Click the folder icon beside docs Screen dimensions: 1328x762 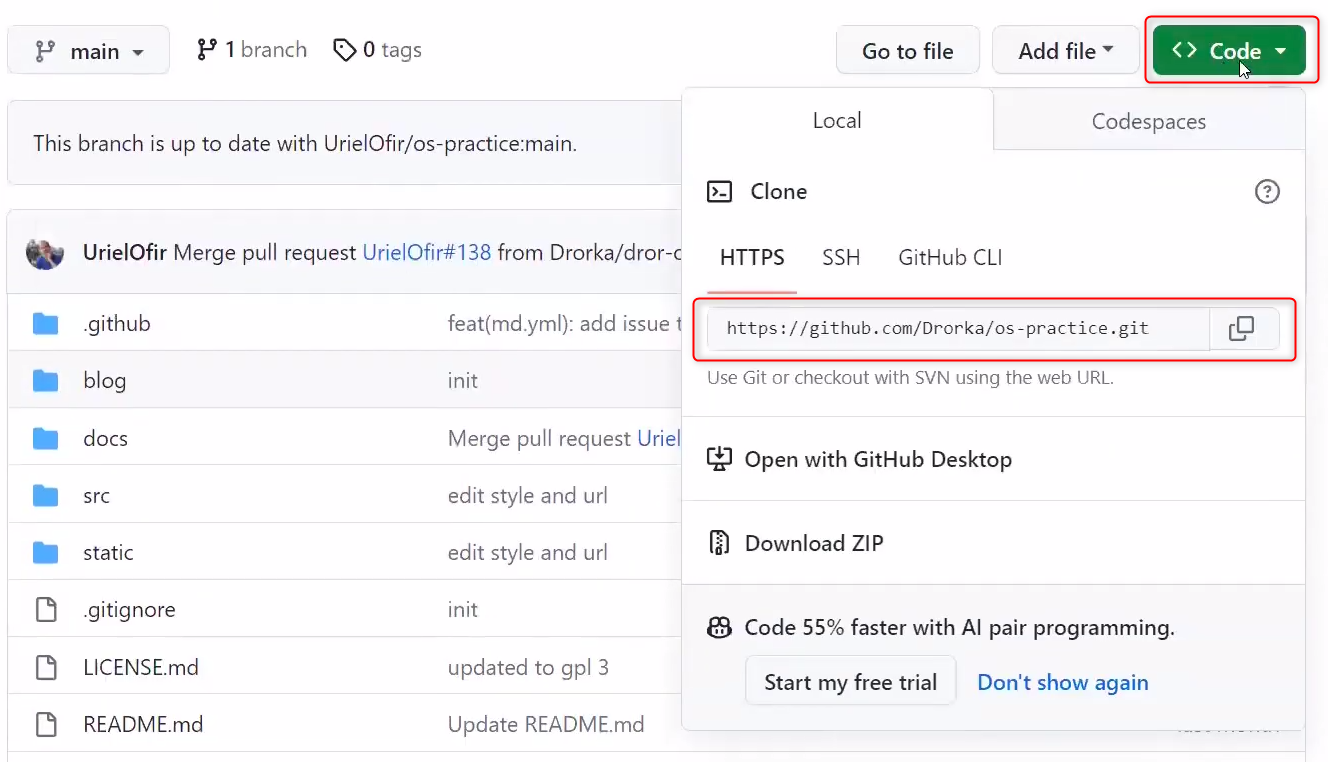[x=46, y=438]
